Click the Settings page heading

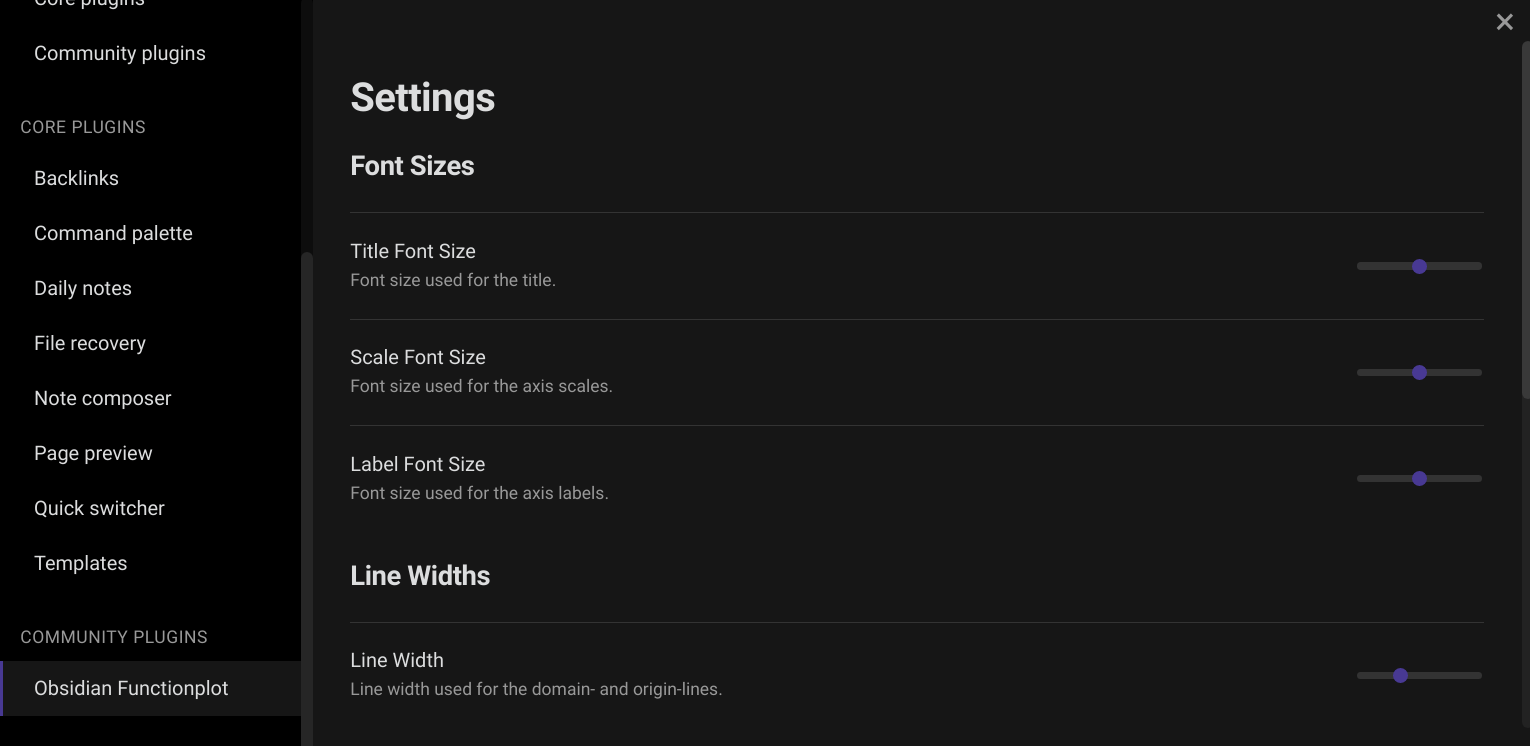coord(422,97)
